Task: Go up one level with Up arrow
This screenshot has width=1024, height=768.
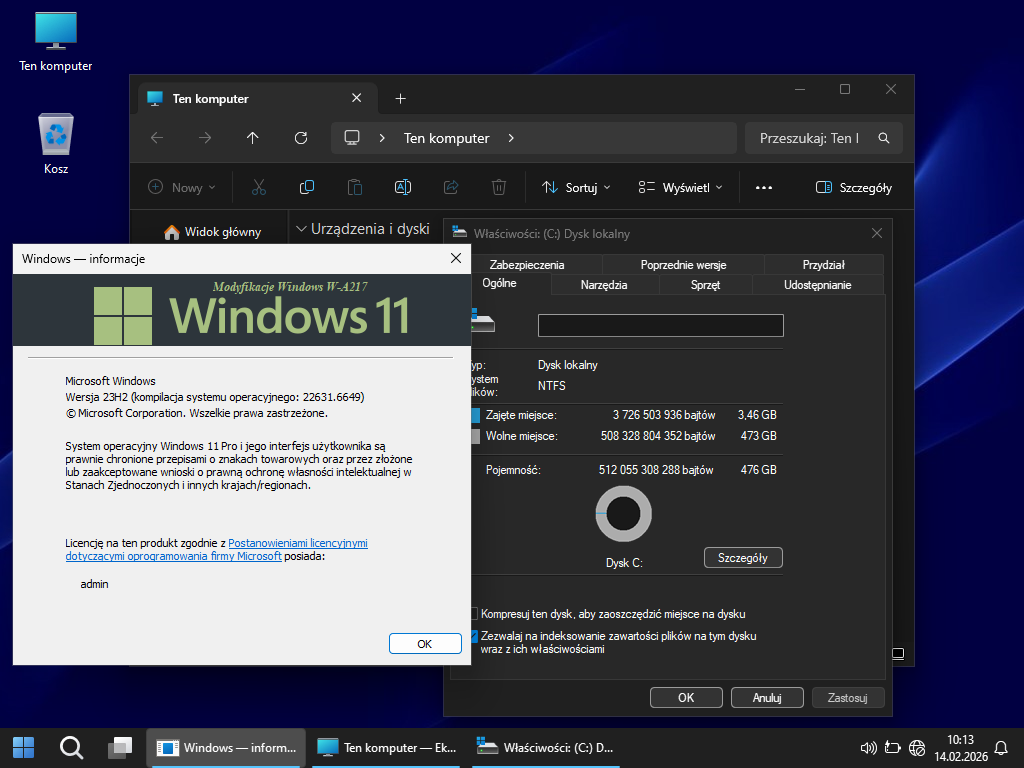Action: 253,138
